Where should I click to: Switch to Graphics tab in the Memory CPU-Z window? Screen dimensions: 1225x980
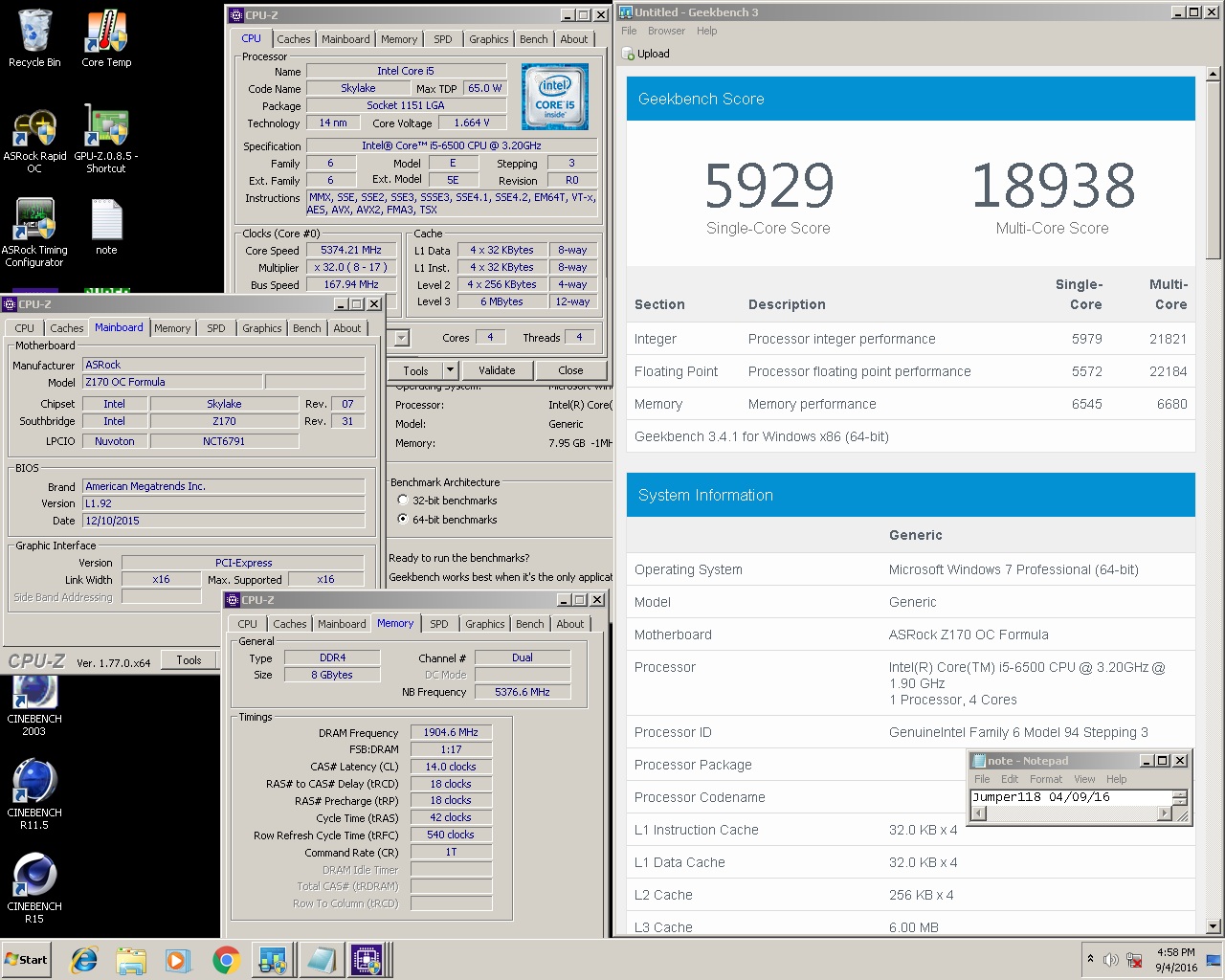(485, 624)
